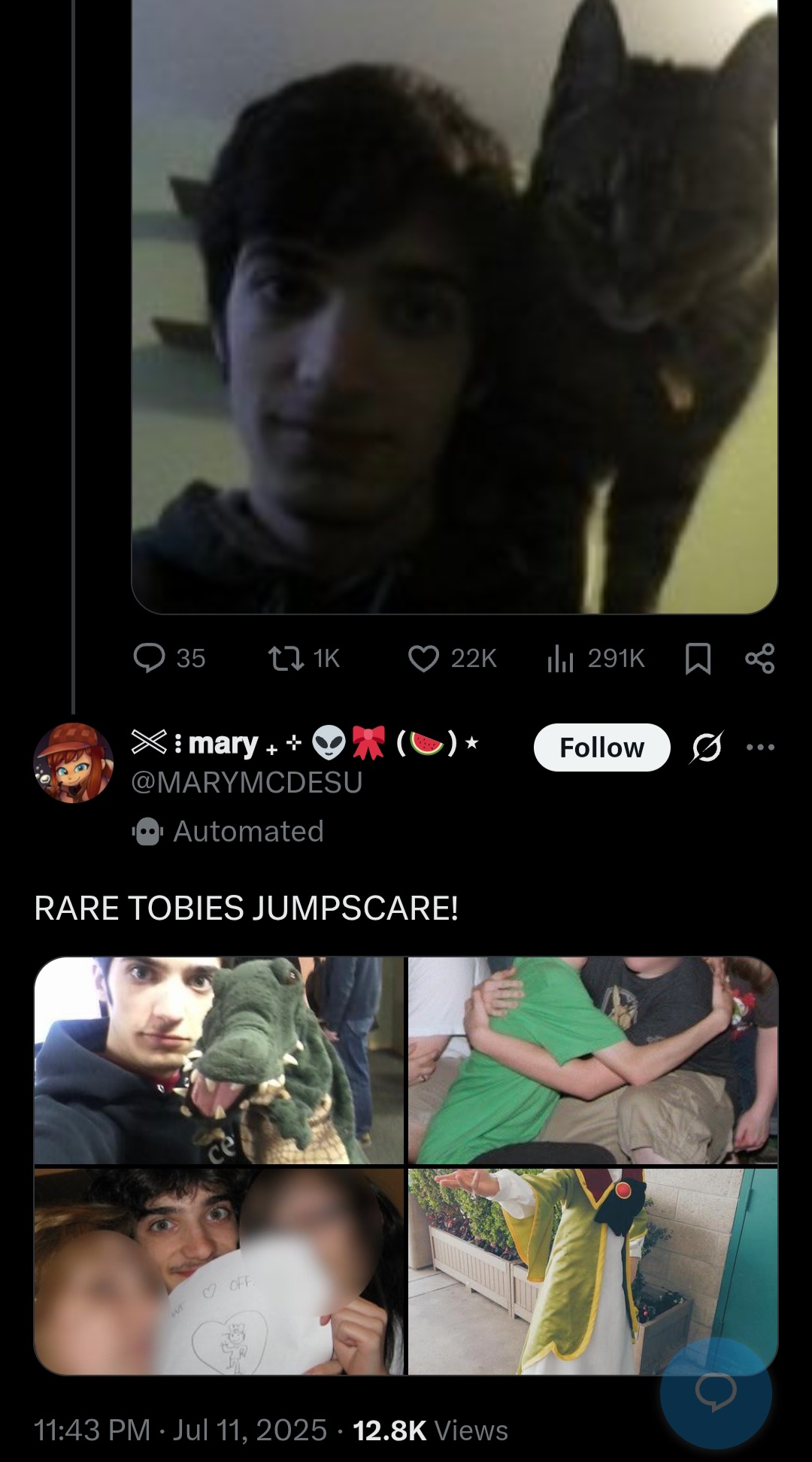The image size is (812, 1462).
Task: Tap the @MARYMCDESU handle
Action: (x=247, y=782)
